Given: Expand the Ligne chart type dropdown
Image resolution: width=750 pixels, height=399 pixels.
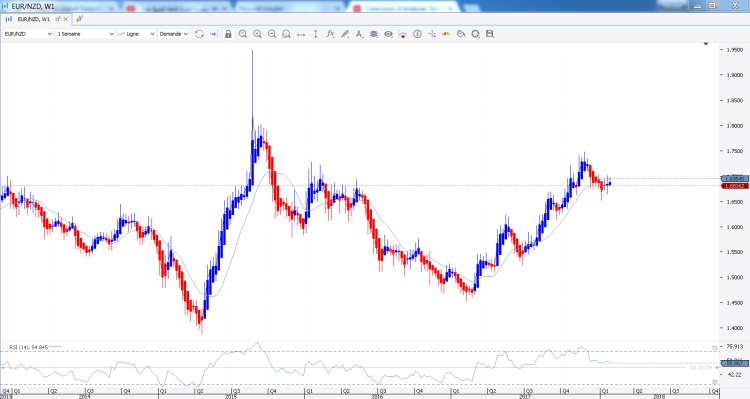Looking at the screenshot, I should tap(136, 34).
